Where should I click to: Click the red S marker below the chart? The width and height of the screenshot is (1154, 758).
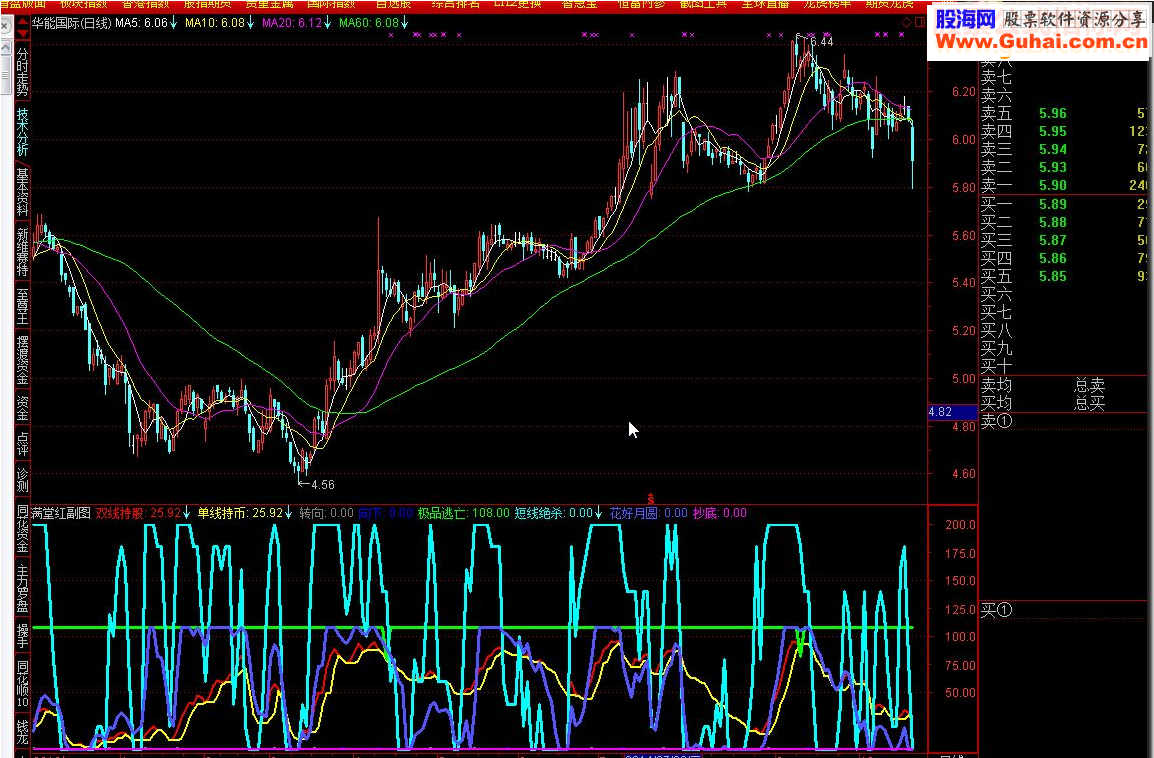click(651, 499)
